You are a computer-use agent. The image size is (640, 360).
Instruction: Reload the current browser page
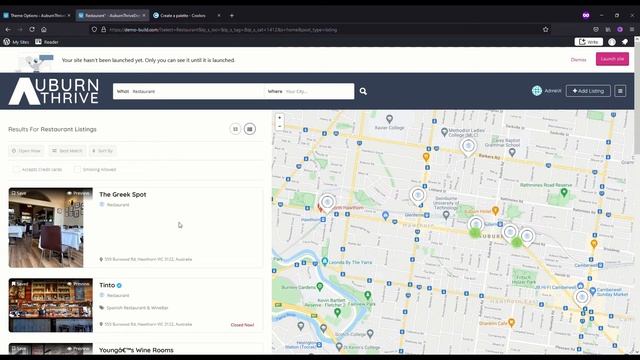pos(32,29)
